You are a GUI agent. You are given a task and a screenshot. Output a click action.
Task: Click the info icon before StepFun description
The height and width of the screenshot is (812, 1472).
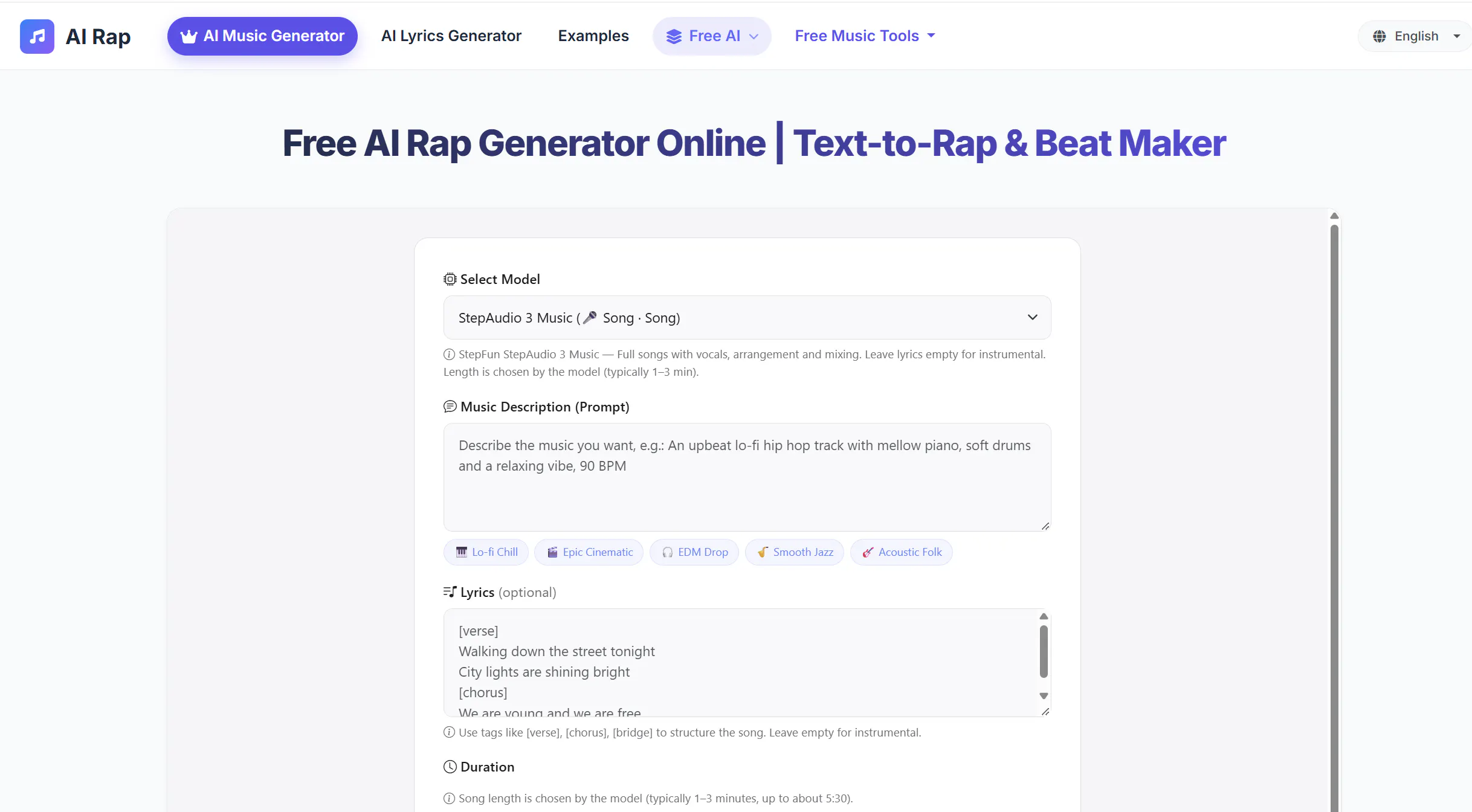coord(449,355)
